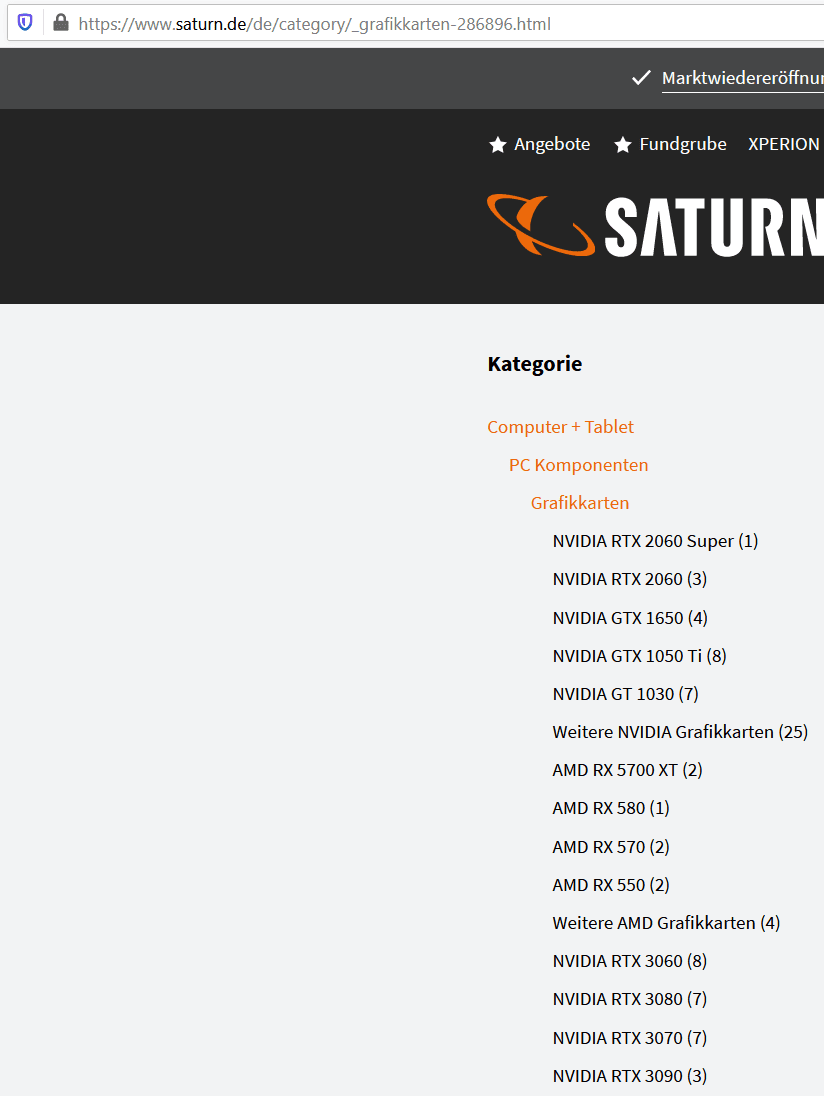
Task: Click the SATURN wordmark logo
Action: tap(714, 228)
